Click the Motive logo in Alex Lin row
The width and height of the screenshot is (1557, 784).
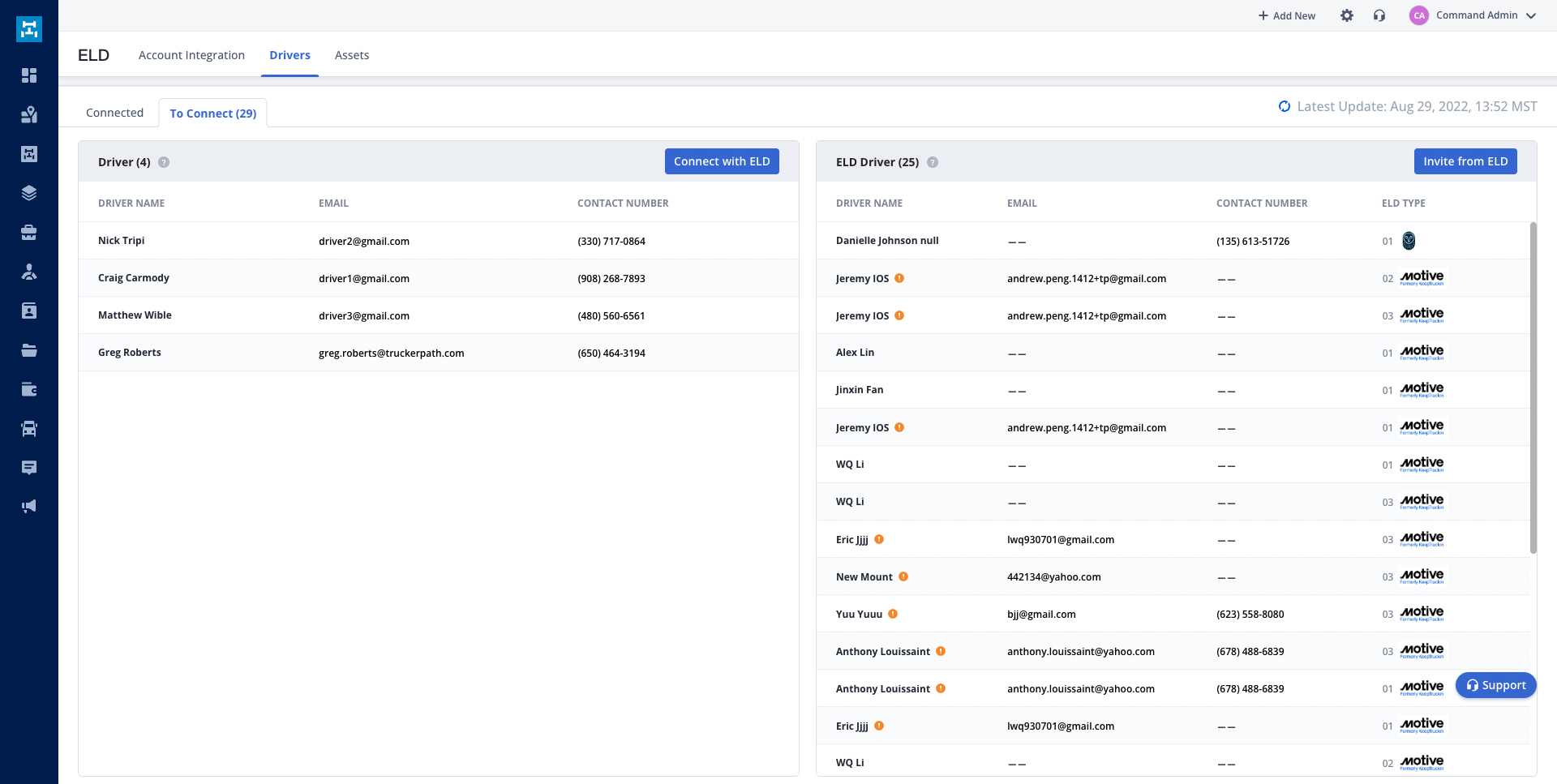tap(1422, 352)
